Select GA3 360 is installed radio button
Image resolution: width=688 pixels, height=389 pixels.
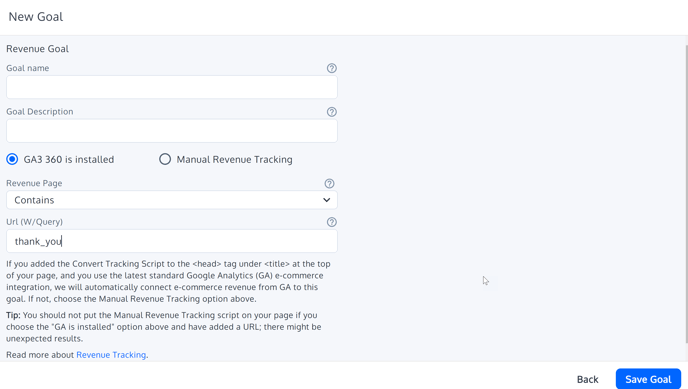coord(12,159)
